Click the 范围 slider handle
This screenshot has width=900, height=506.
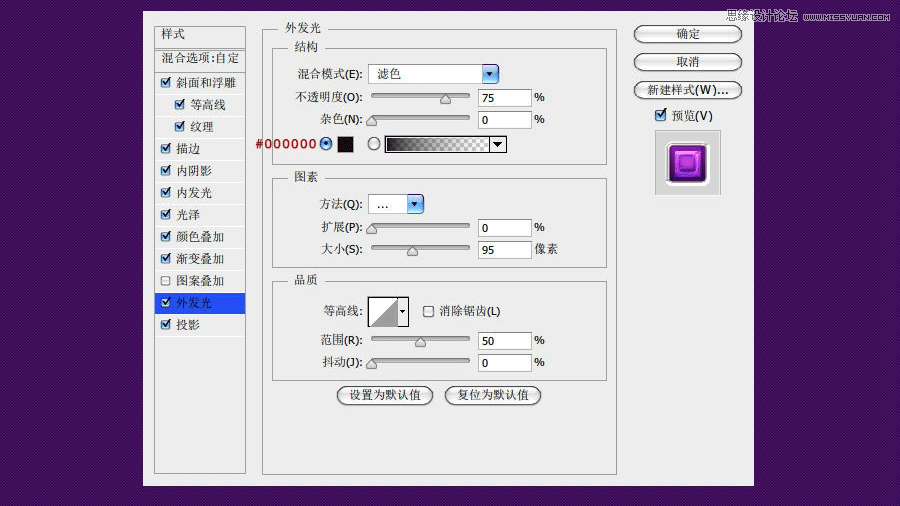(420, 341)
